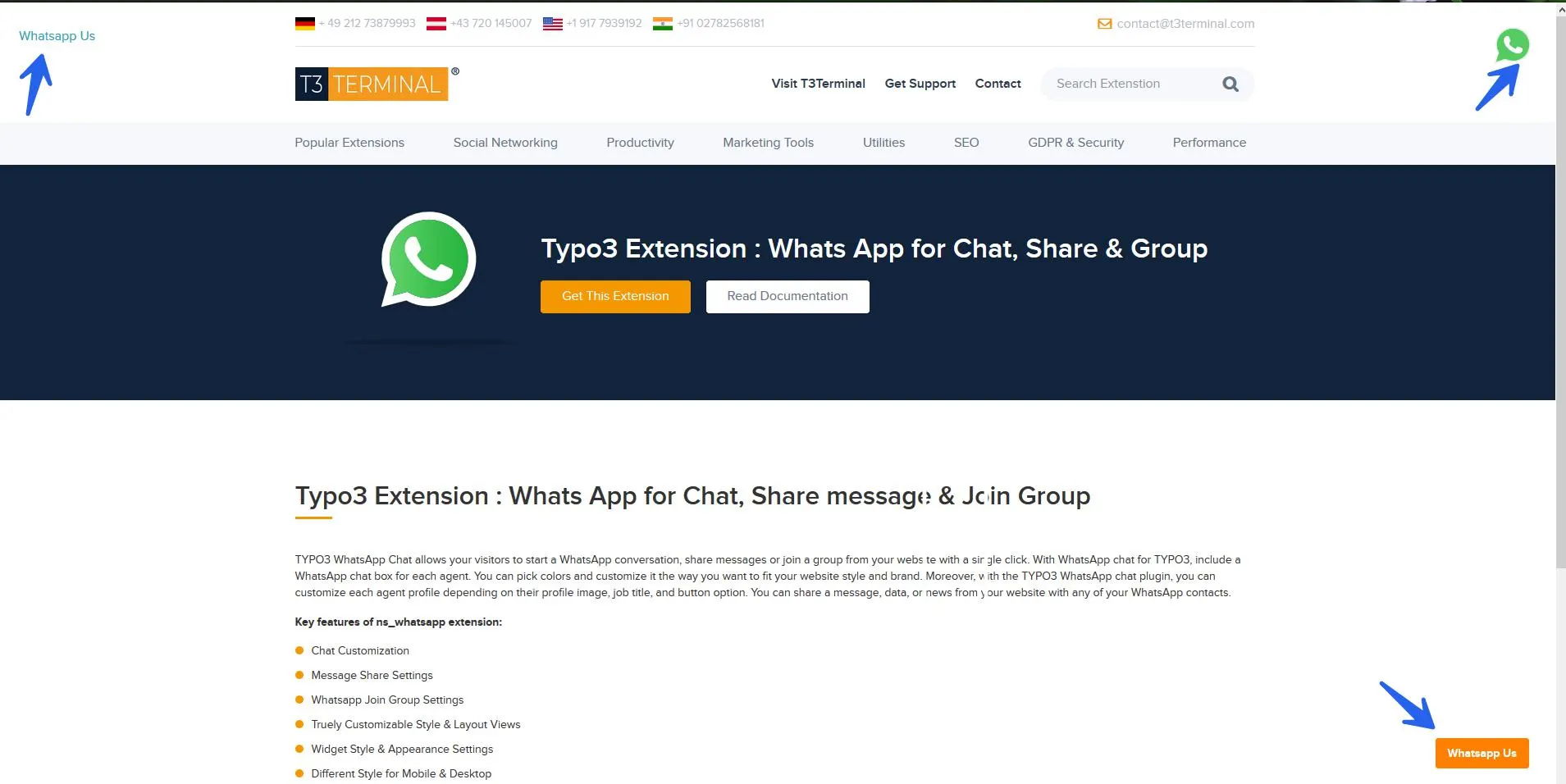Image resolution: width=1566 pixels, height=784 pixels.
Task: Click the phone number +43 720 145007
Action: [491, 24]
